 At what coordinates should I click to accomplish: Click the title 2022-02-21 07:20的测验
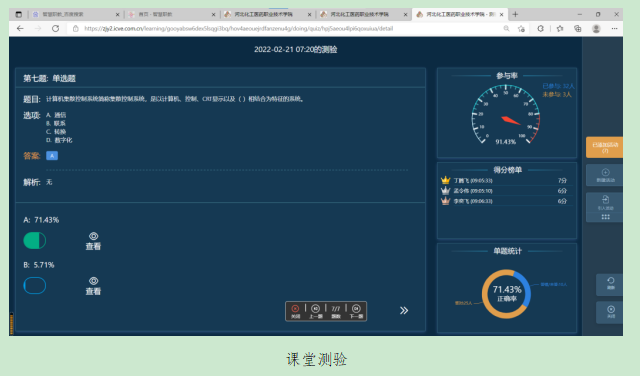click(296, 49)
